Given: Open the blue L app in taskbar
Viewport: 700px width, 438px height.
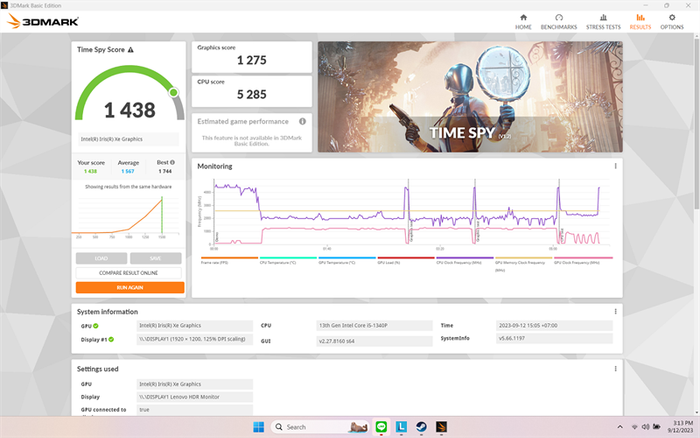Looking at the screenshot, I should (x=401, y=427).
